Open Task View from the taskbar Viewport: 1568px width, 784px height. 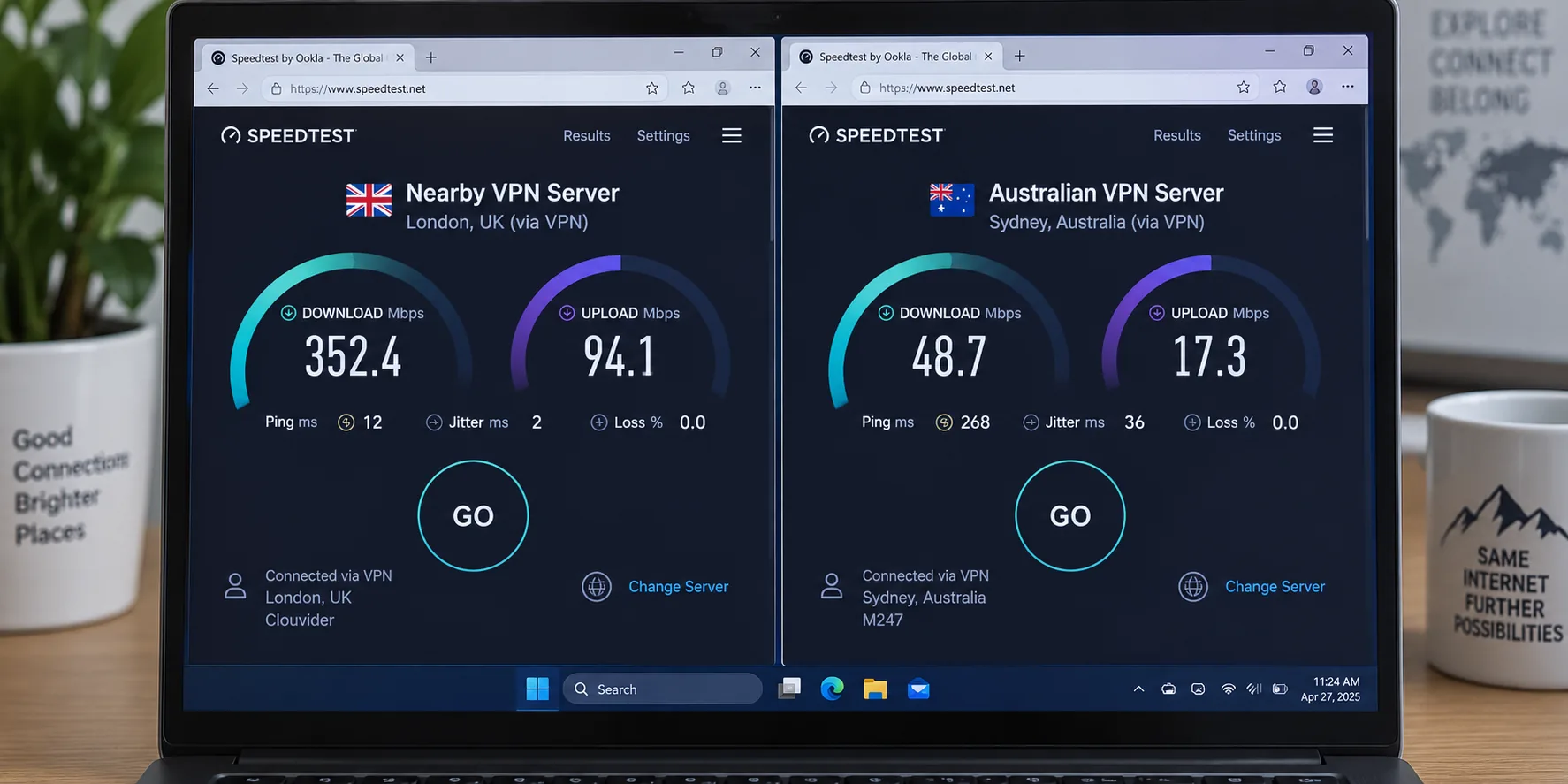pos(789,689)
